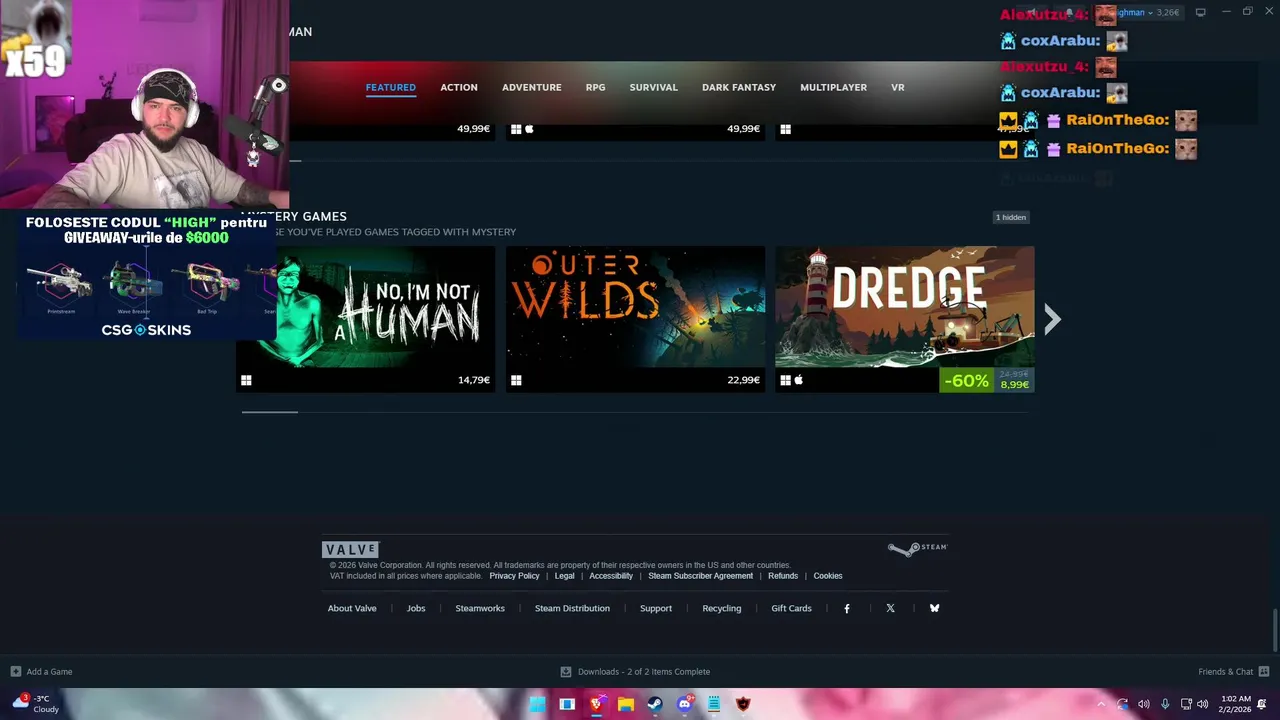Click the Add a Game label

49,672
